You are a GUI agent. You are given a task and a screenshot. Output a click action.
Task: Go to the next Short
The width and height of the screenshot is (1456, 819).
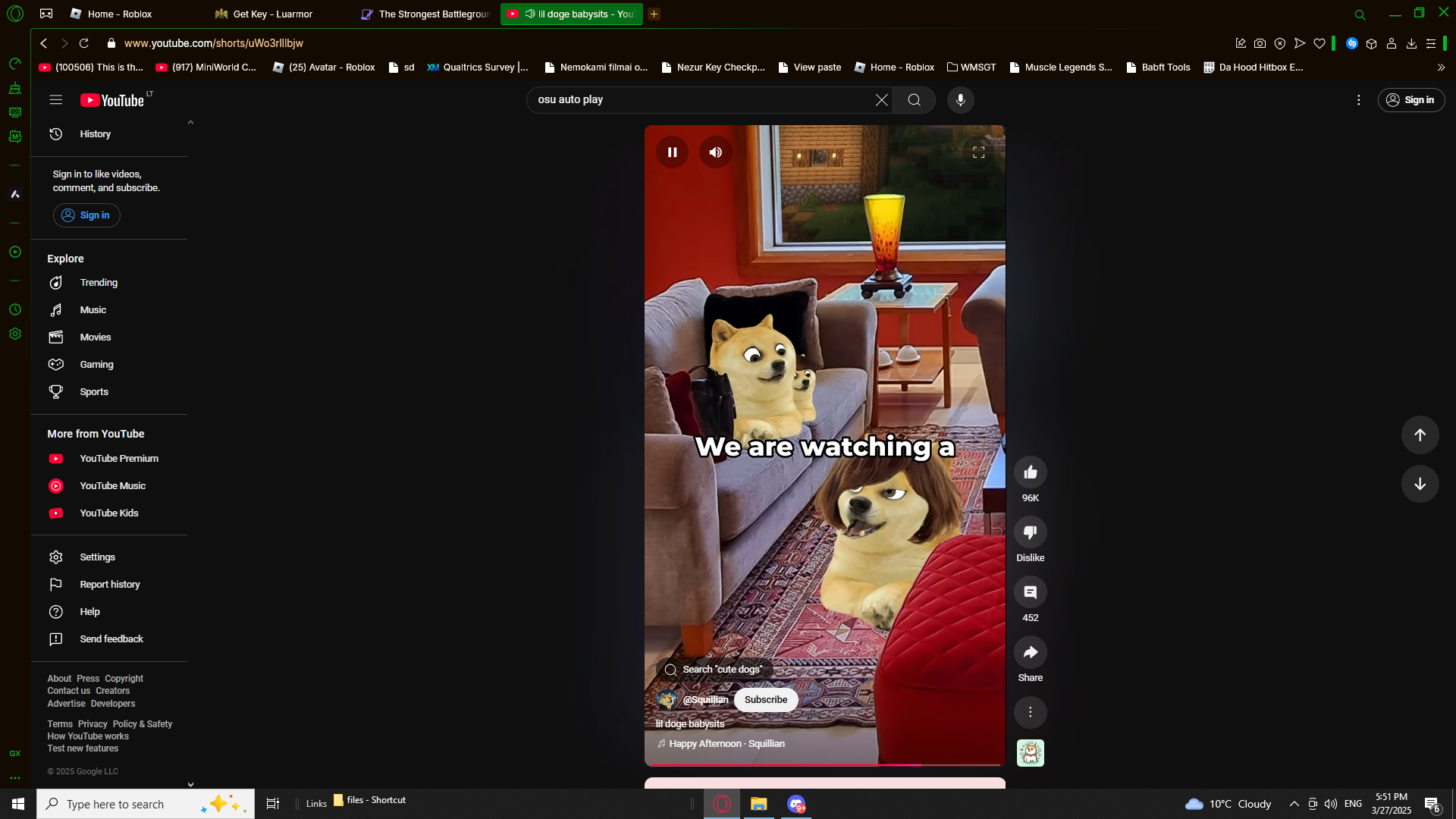pos(1420,484)
